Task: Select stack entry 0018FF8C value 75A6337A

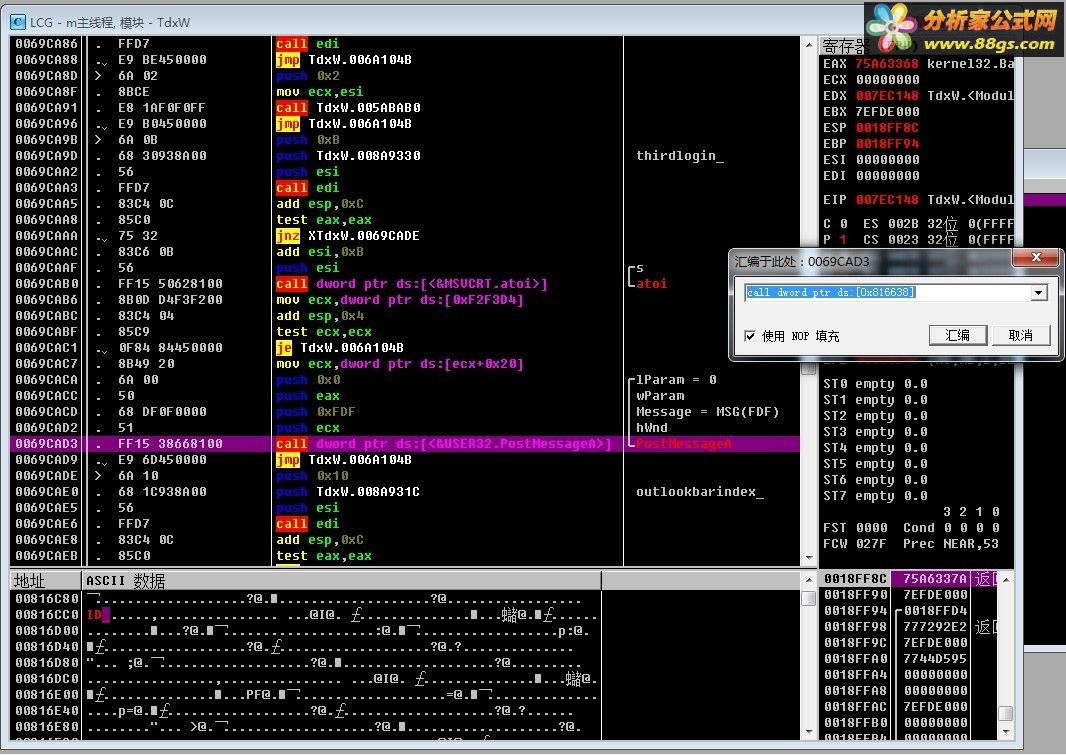Action: (935, 579)
